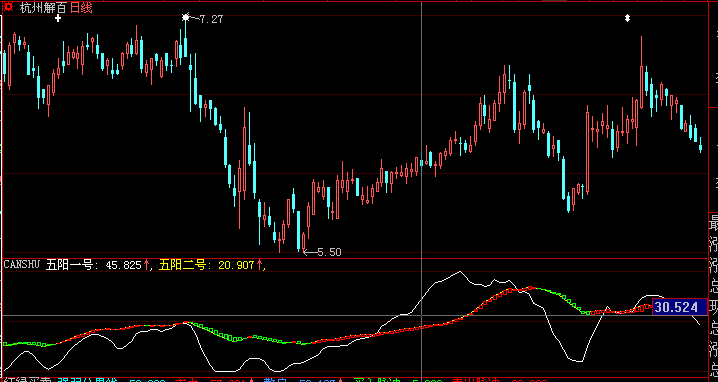Click the vertical crosshair line in the price chart
718x382 pixels.
[421, 127]
